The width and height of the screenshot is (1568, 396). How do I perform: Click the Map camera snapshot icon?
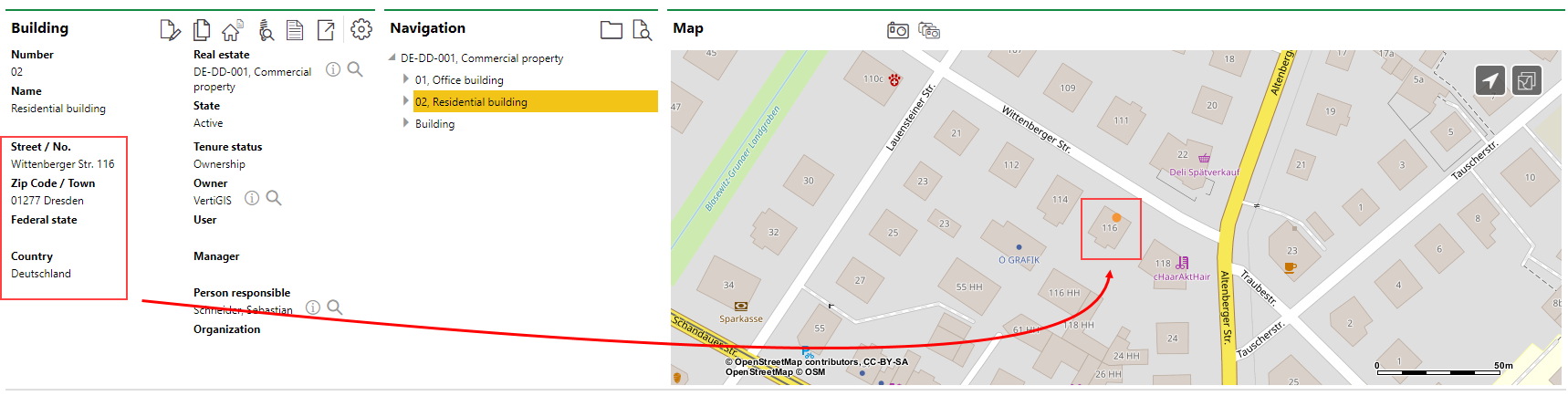pos(898,30)
